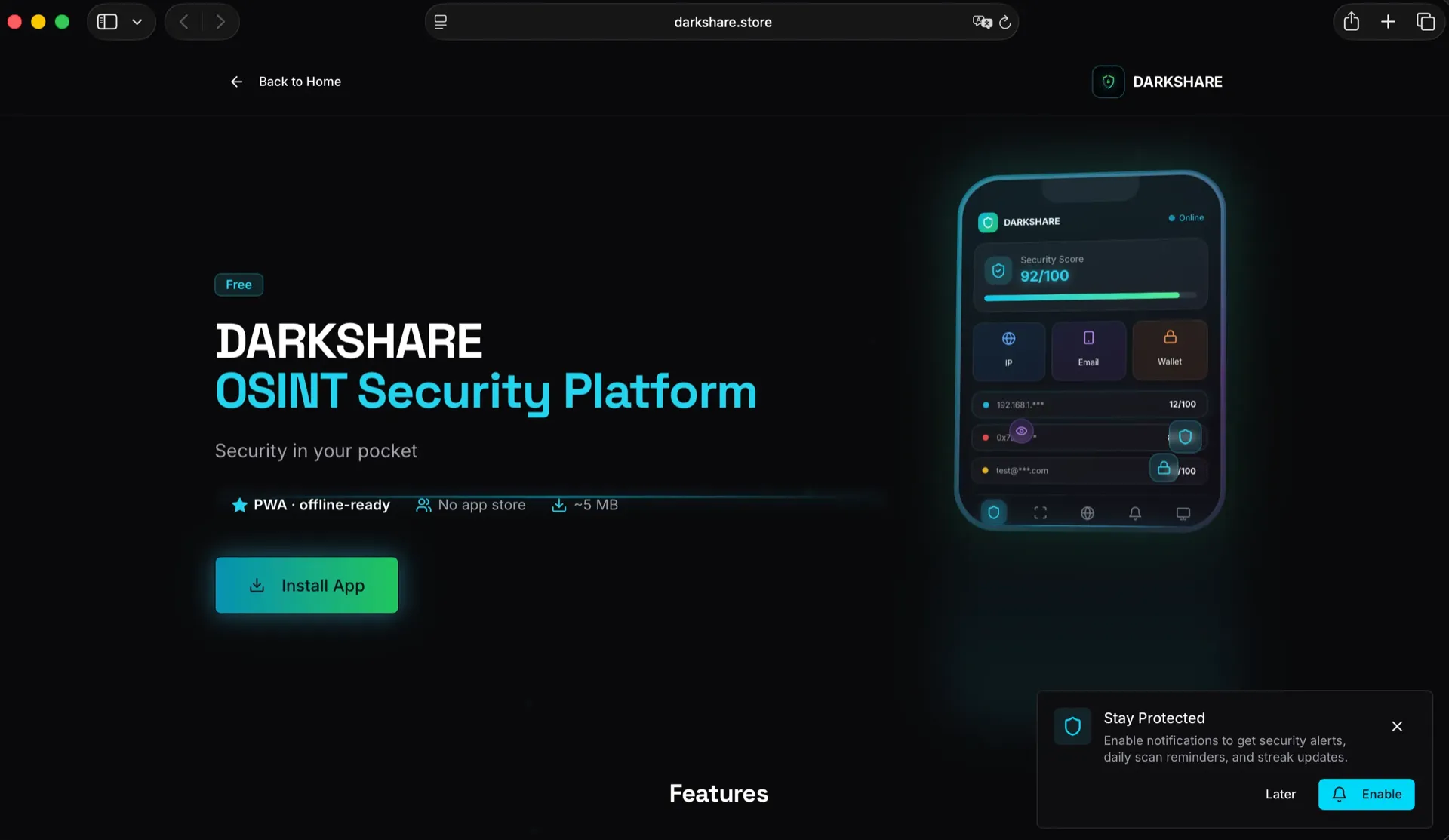This screenshot has width=1449, height=840.
Task: Go back via Back to Home link
Action: pos(285,82)
